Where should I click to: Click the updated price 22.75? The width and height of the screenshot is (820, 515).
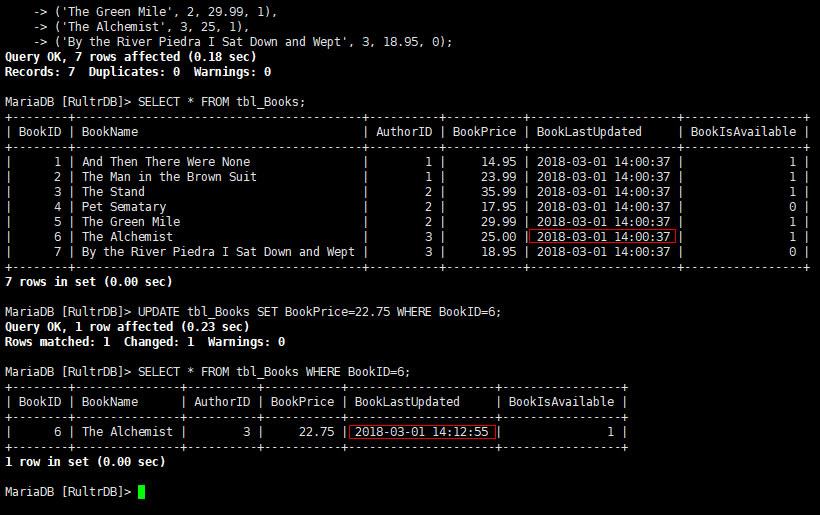pos(316,432)
